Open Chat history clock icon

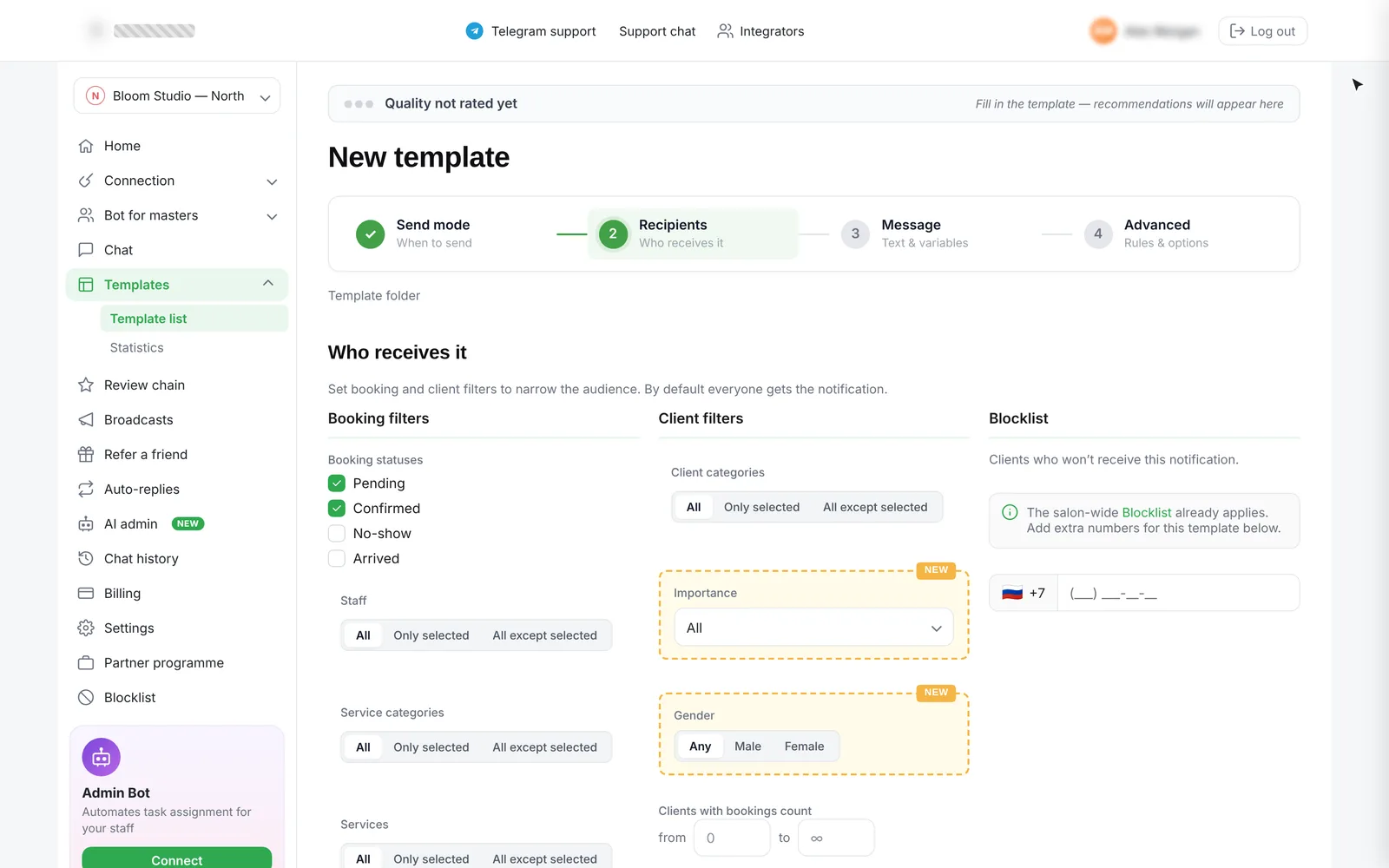(x=86, y=558)
